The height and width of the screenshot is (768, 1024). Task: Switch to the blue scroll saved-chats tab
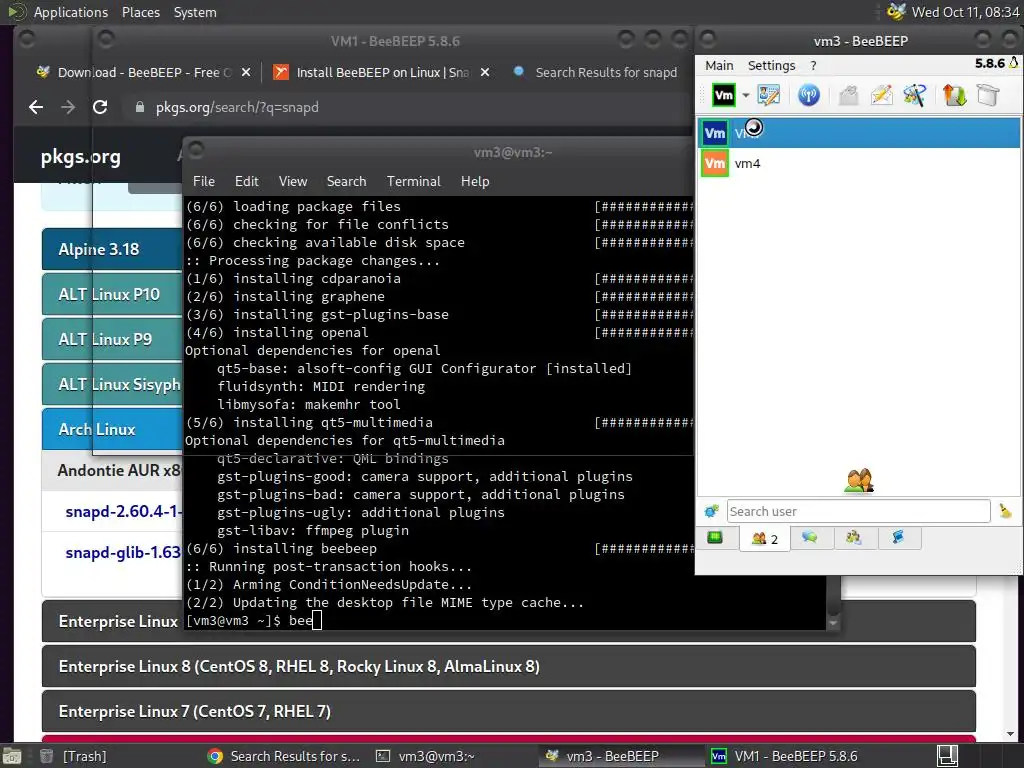point(899,537)
